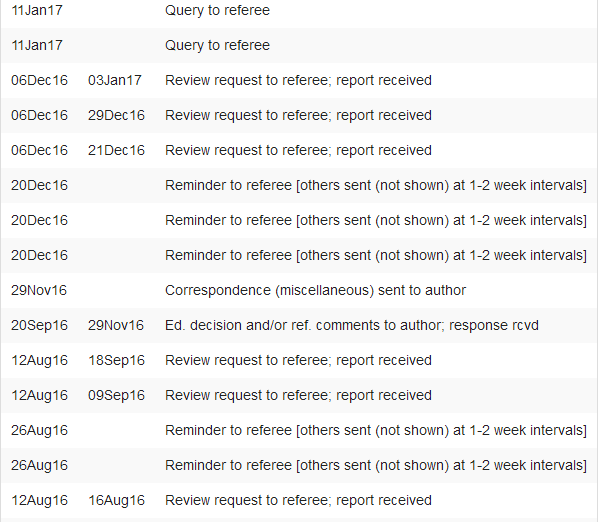The image size is (606, 522).
Task: Click review request text beside 03Jan17
Action: coord(298,80)
